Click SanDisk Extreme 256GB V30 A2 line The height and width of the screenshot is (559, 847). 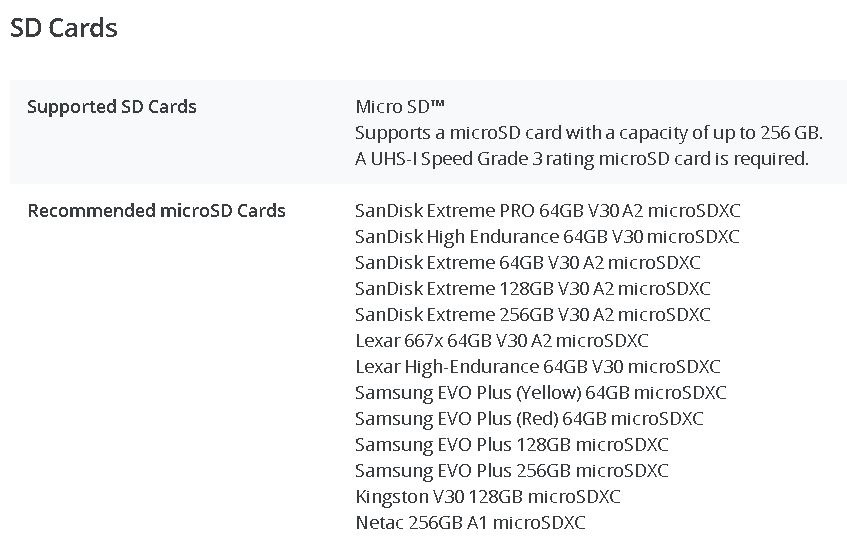click(533, 314)
